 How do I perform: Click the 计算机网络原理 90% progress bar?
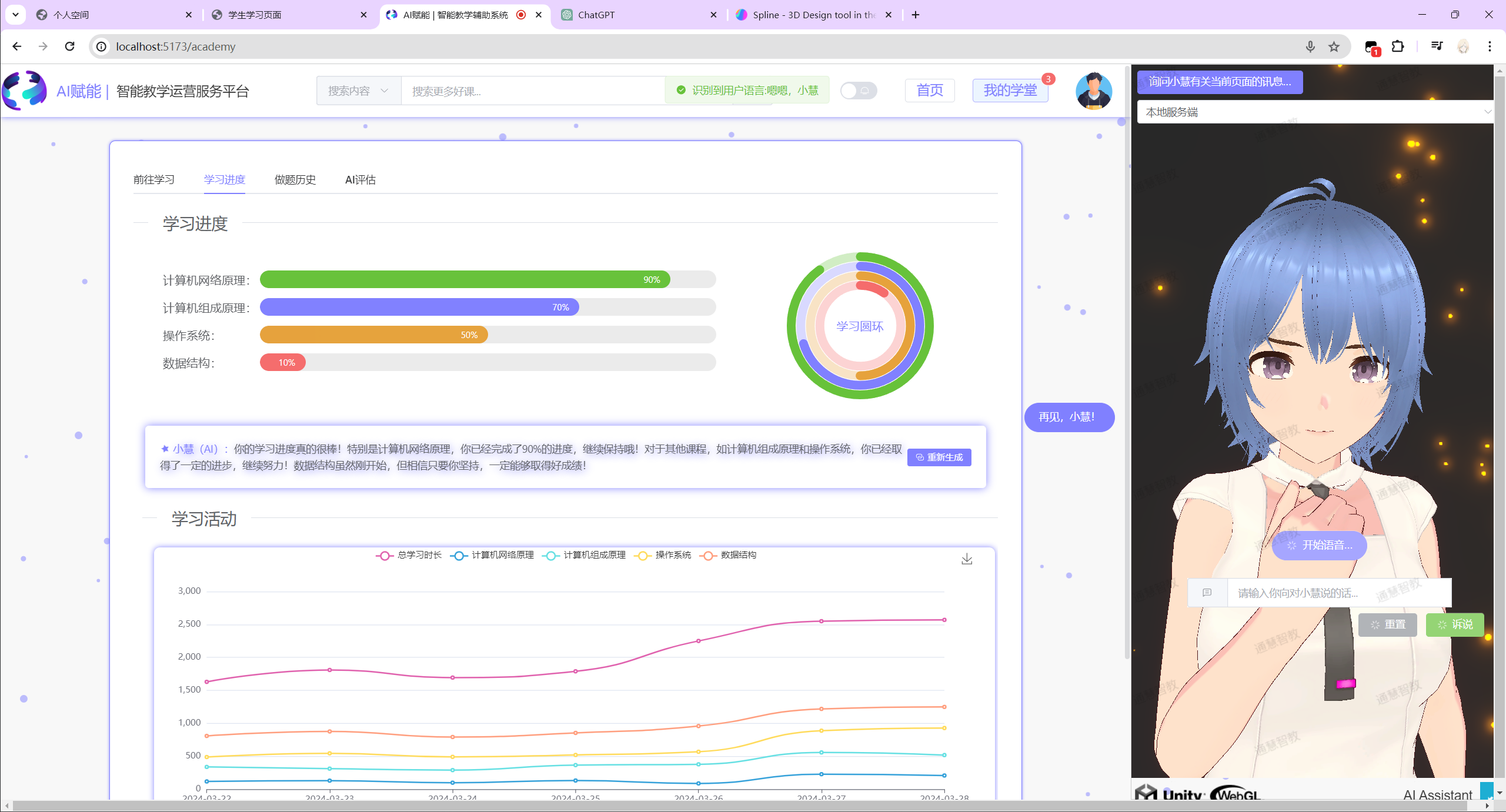465,280
